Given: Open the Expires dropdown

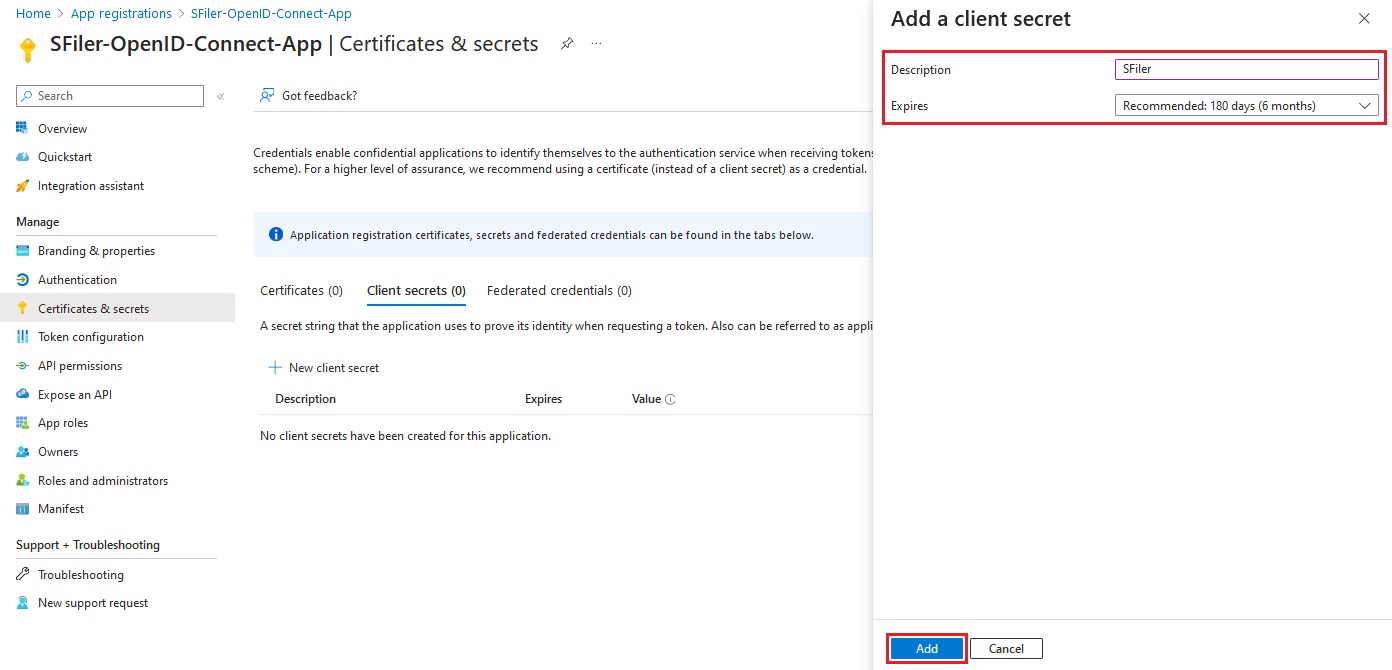Looking at the screenshot, I should point(1246,105).
